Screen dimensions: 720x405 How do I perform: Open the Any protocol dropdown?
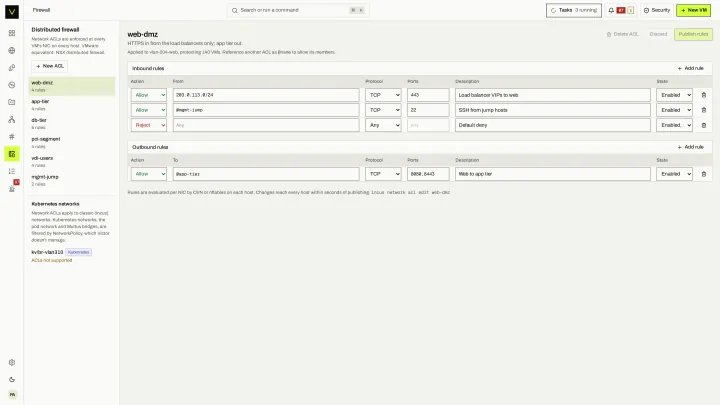[383, 125]
